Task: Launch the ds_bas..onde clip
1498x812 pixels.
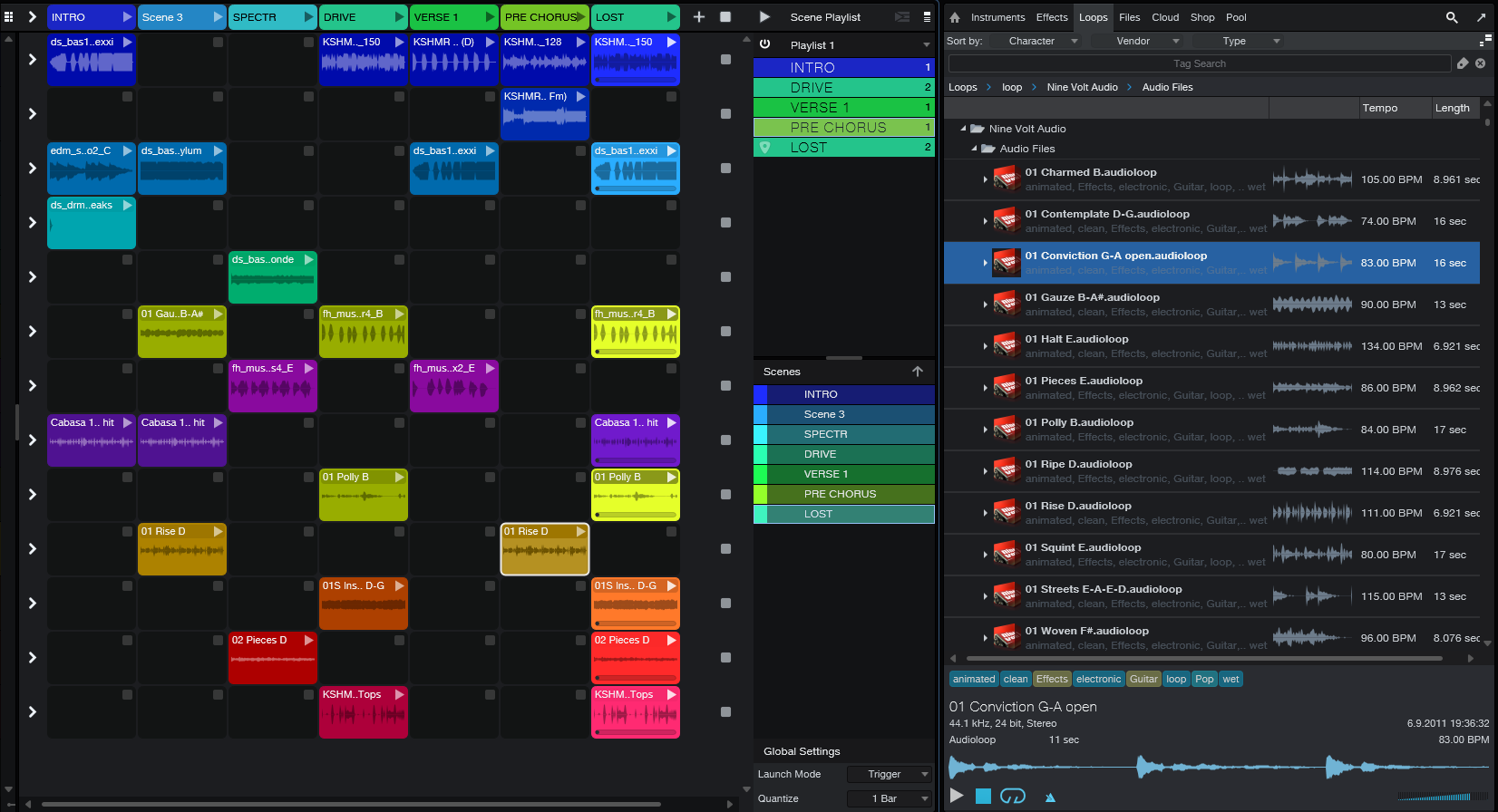Action: [x=308, y=259]
